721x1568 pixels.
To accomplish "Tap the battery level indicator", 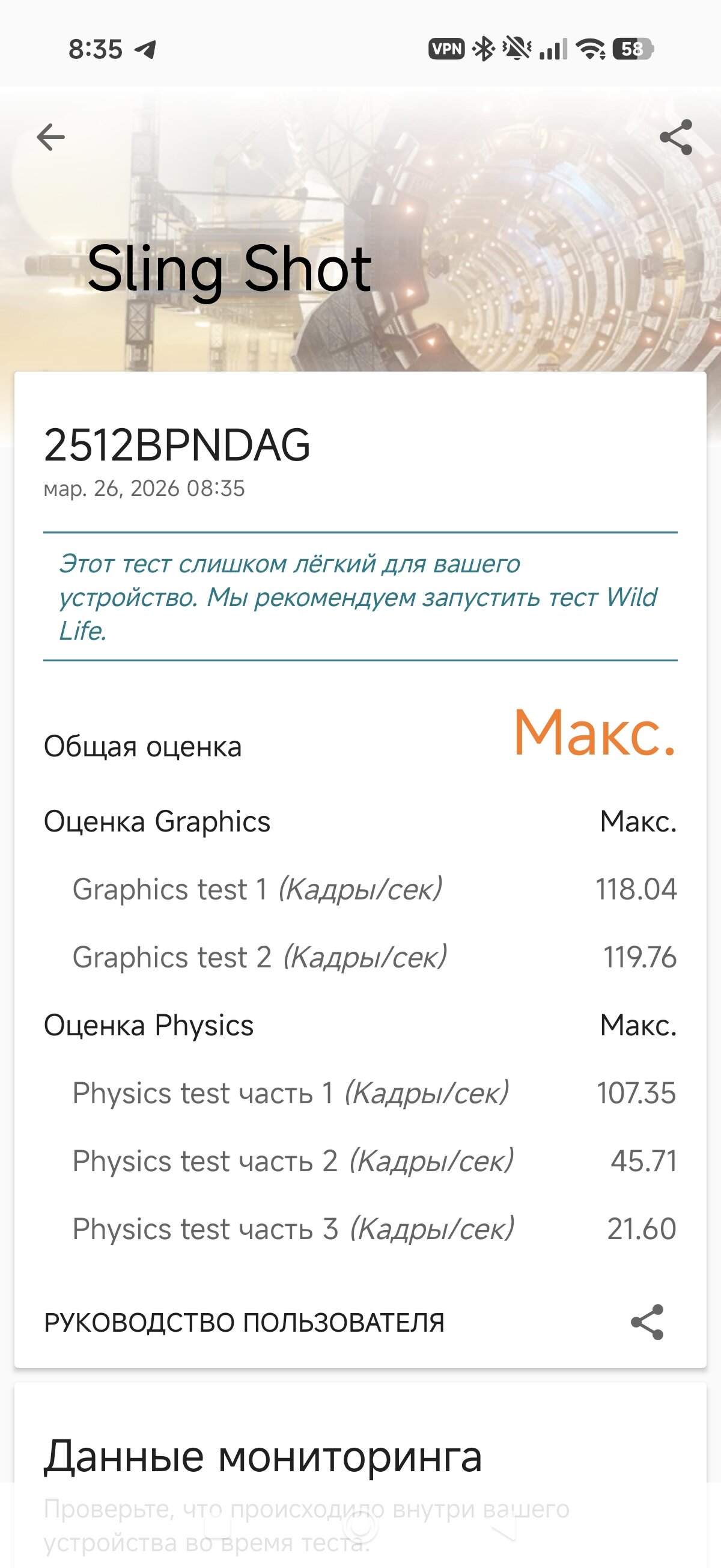I will tap(633, 49).
